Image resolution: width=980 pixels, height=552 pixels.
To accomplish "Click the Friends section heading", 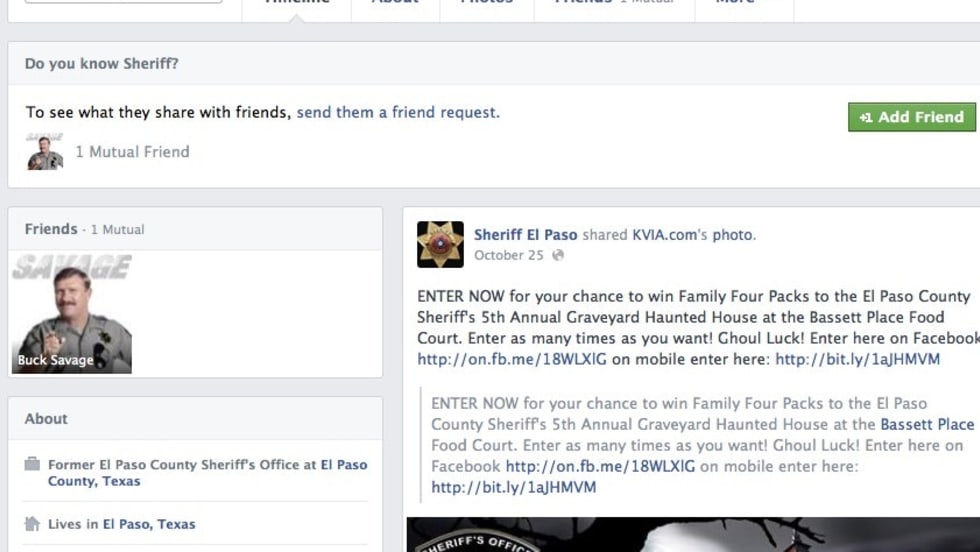I will tap(51, 229).
